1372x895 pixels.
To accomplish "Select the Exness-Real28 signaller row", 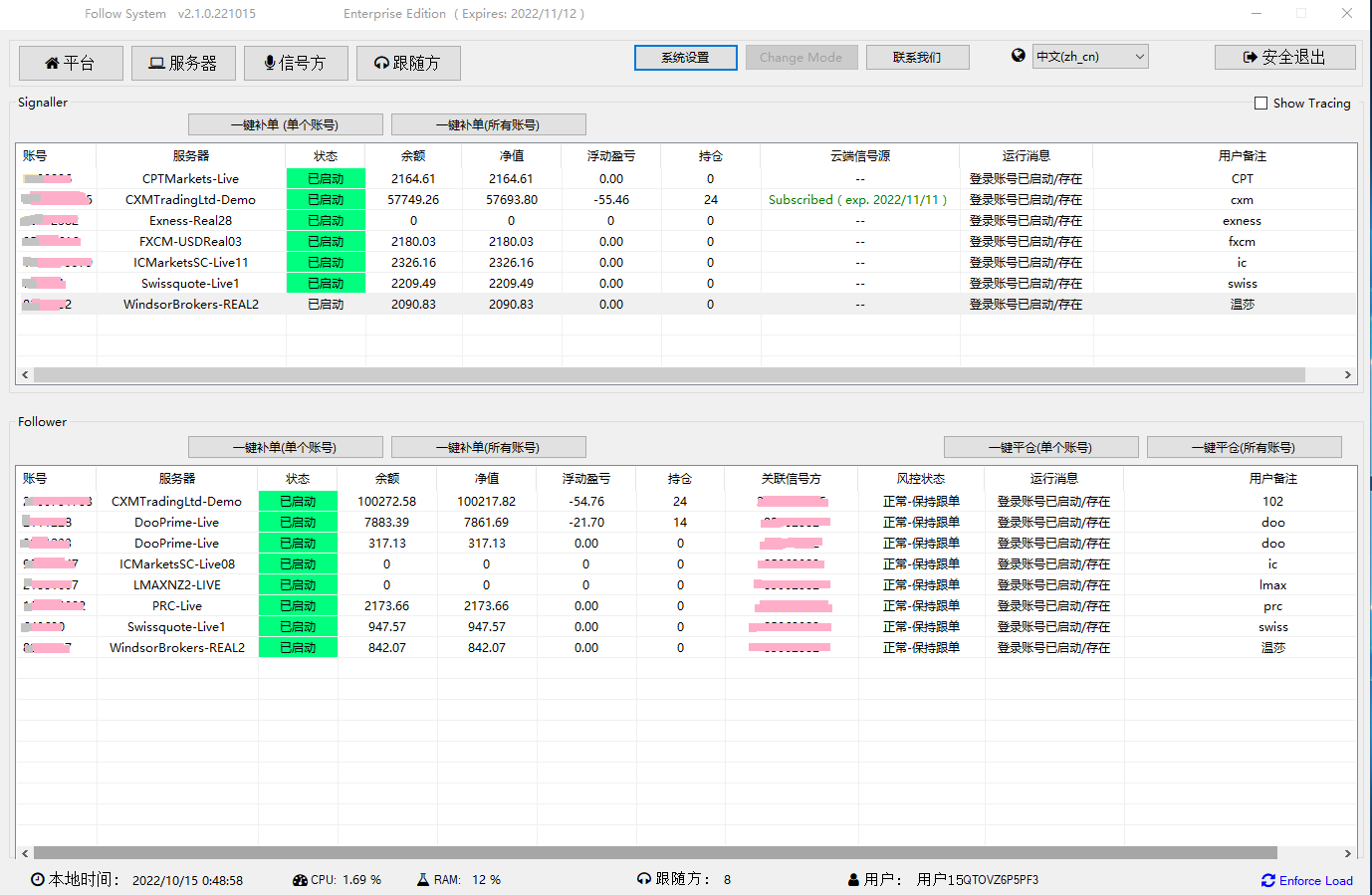I will point(190,221).
